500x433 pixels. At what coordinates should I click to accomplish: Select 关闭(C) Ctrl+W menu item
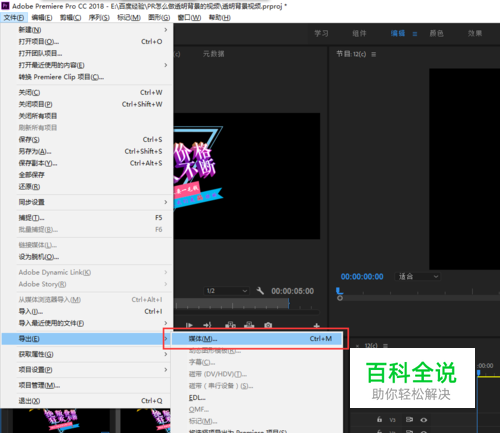[87, 92]
